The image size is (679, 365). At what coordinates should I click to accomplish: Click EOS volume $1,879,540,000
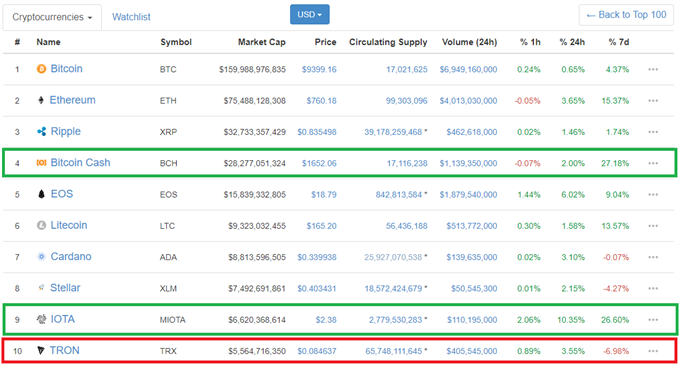click(x=469, y=194)
